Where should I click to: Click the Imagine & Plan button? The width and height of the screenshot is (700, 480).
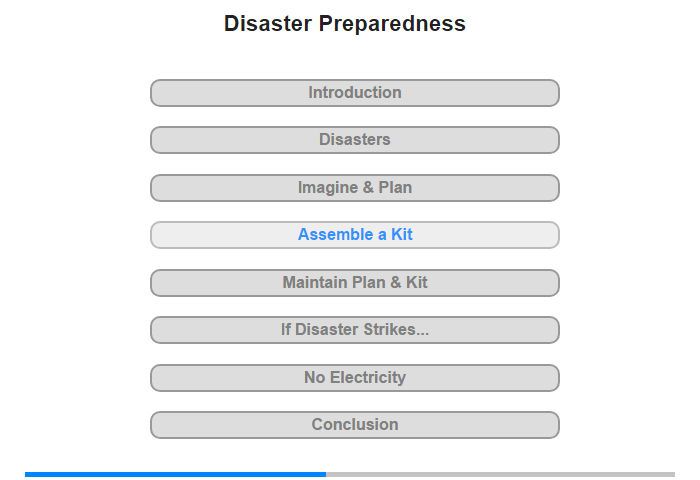(x=354, y=188)
